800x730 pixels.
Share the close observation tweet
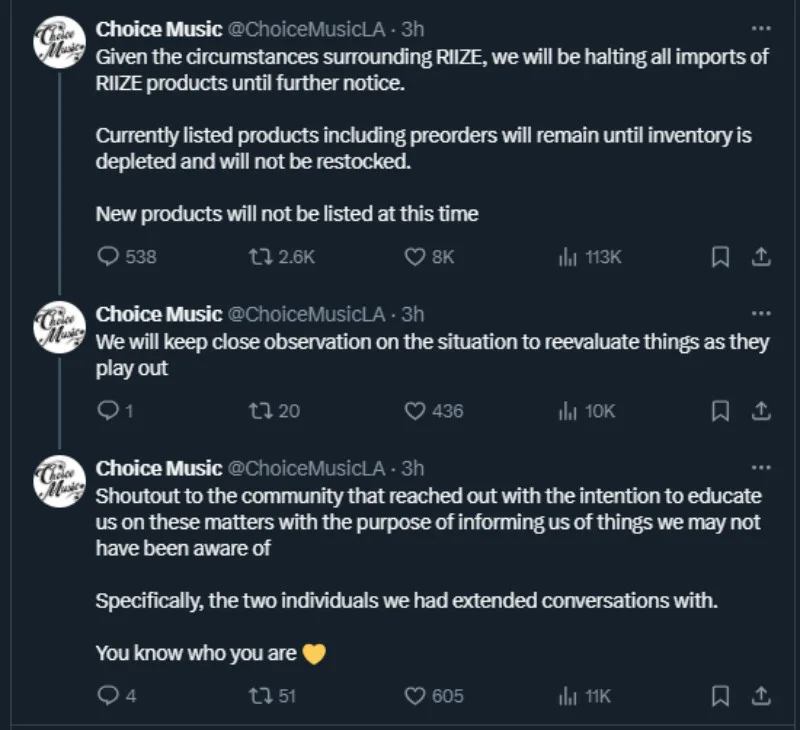click(x=760, y=411)
